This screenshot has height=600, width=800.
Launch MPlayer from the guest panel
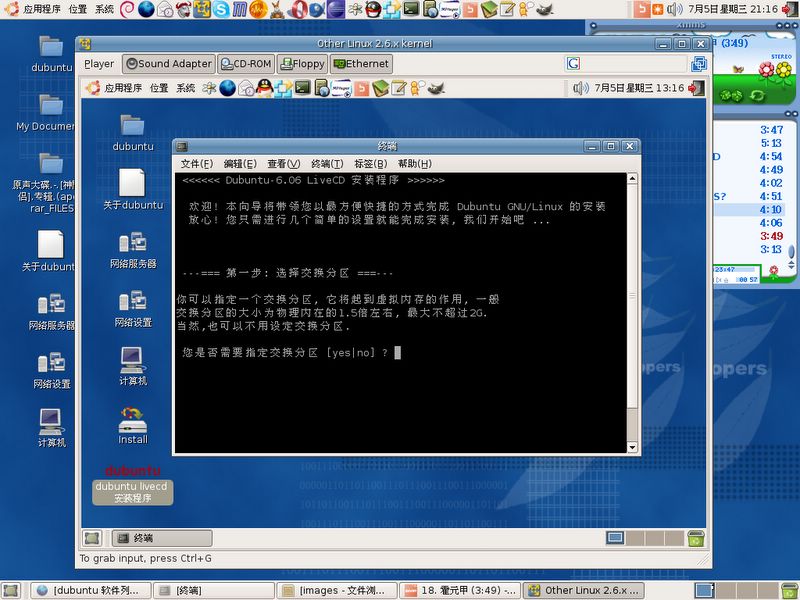coord(341,88)
